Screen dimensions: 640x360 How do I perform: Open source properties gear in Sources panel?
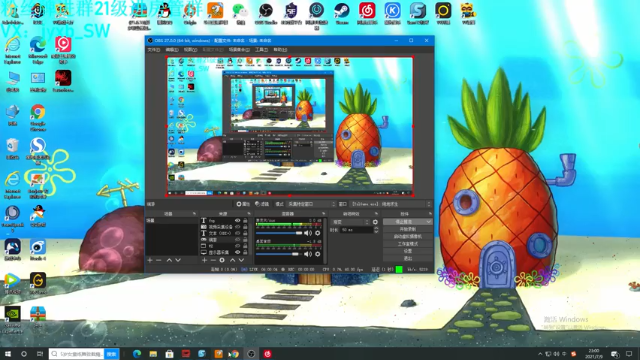[x=222, y=260]
